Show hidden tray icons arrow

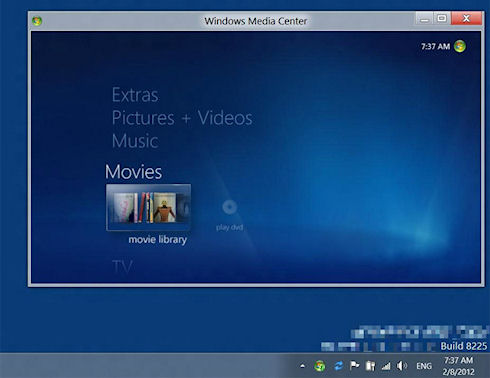pyautogui.click(x=302, y=366)
